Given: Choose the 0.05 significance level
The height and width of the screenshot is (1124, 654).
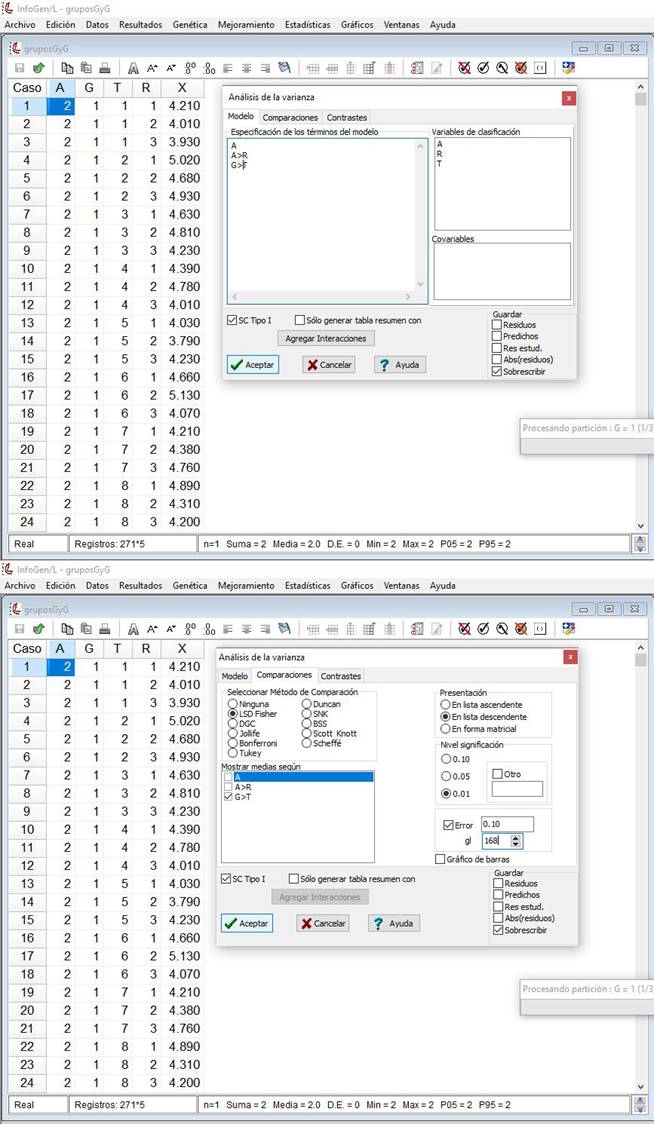Looking at the screenshot, I should tap(446, 775).
